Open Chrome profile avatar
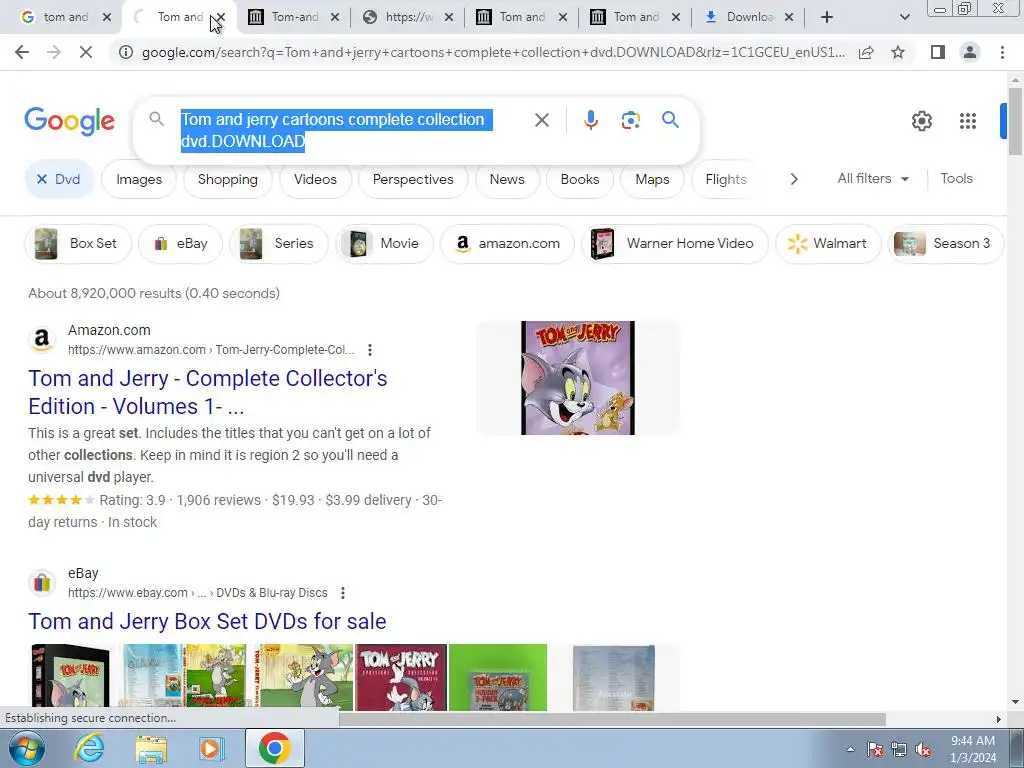 970,52
